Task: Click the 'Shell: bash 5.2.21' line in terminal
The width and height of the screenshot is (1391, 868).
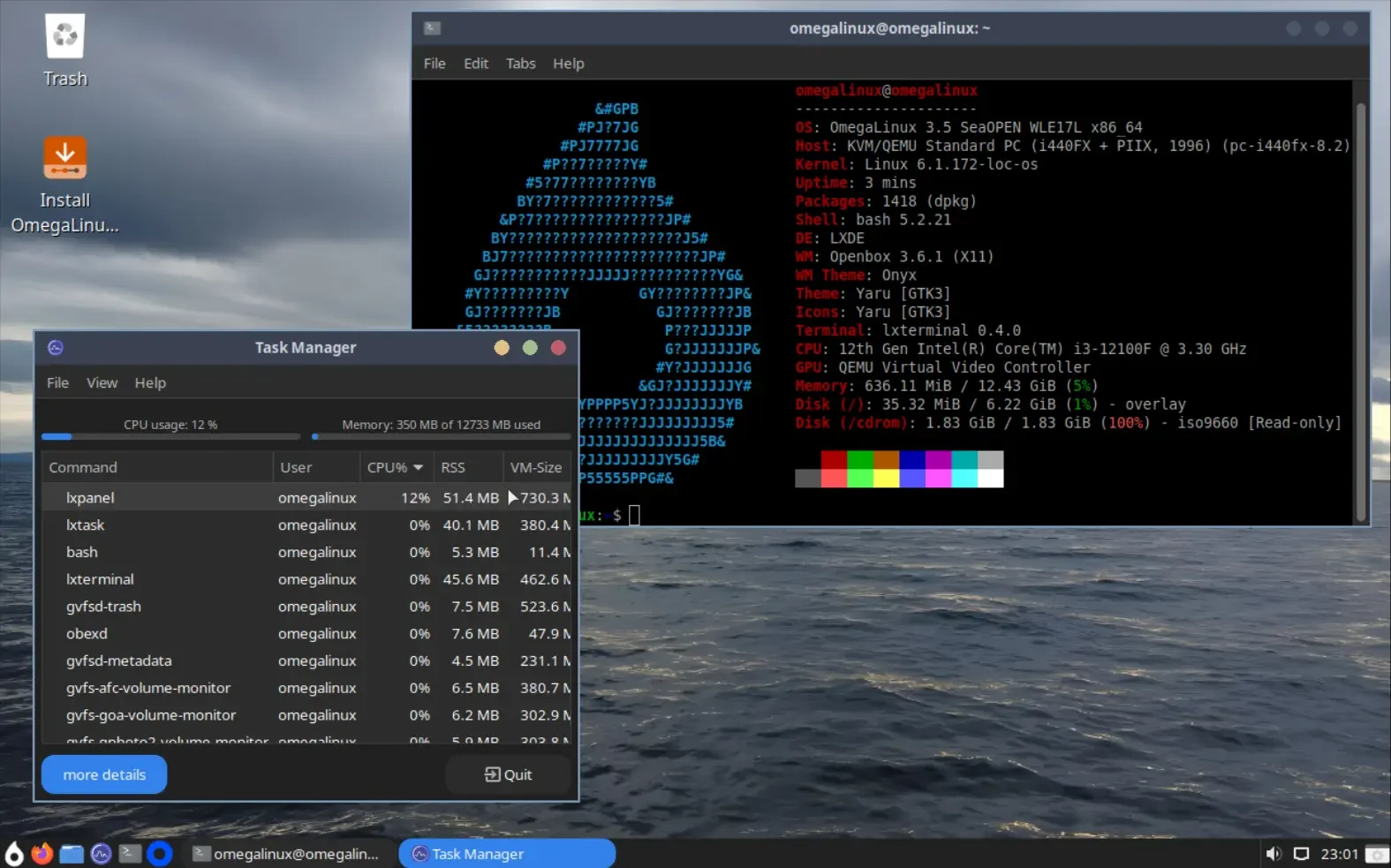Action: 873,220
